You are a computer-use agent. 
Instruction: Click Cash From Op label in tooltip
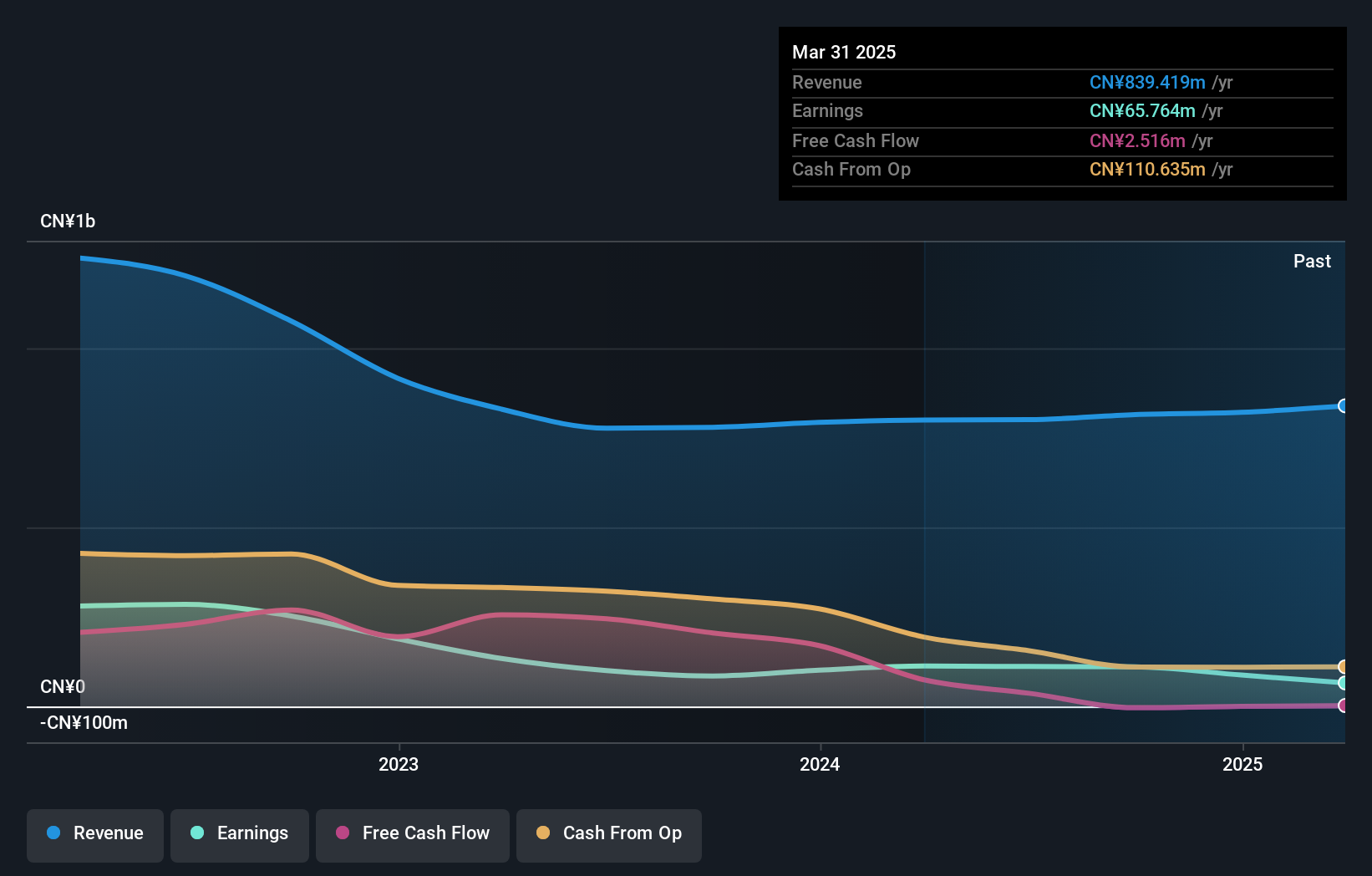[851, 169]
